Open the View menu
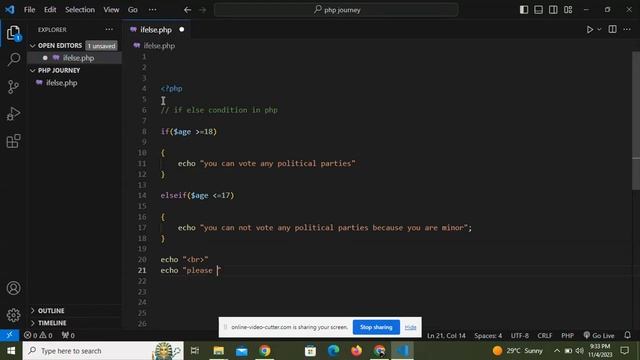640x360 pixels. (111, 9)
